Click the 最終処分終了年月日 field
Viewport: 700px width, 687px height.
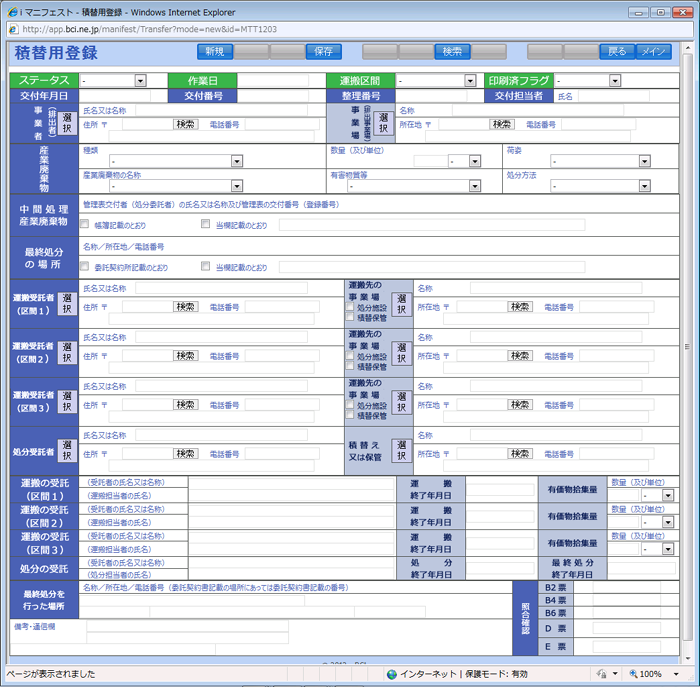[x=642, y=568]
